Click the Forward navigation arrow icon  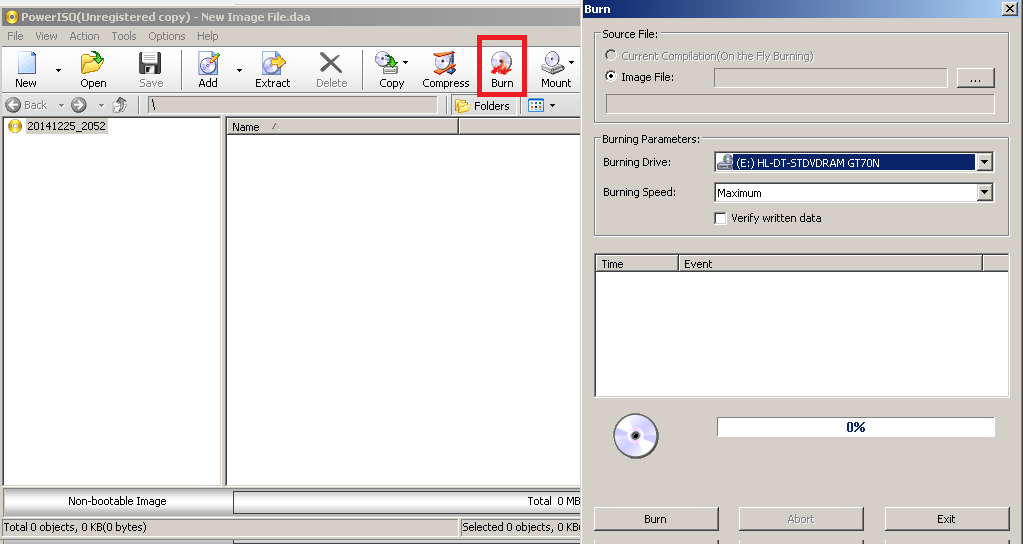point(79,104)
